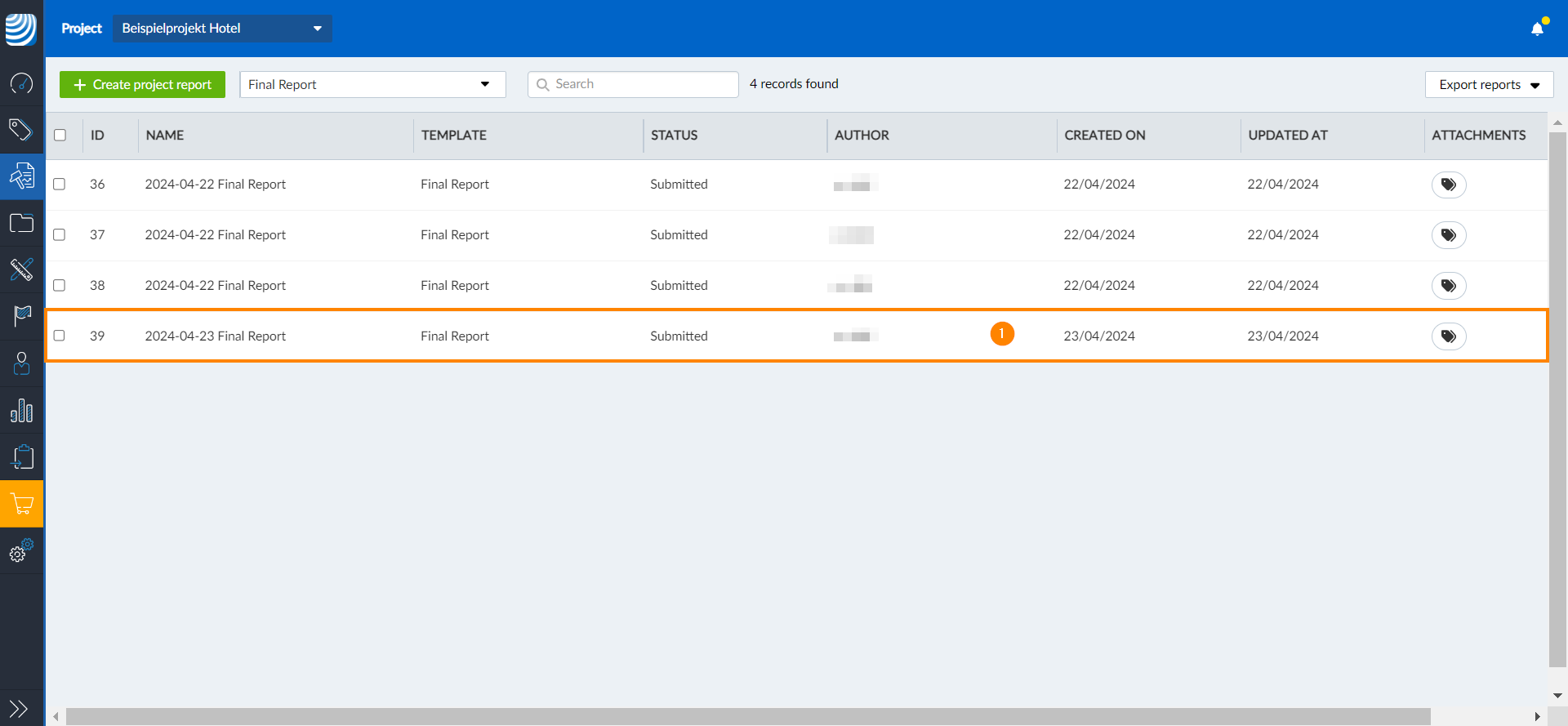Tick the checkbox for report ID 38
1568x726 pixels.
click(x=60, y=285)
